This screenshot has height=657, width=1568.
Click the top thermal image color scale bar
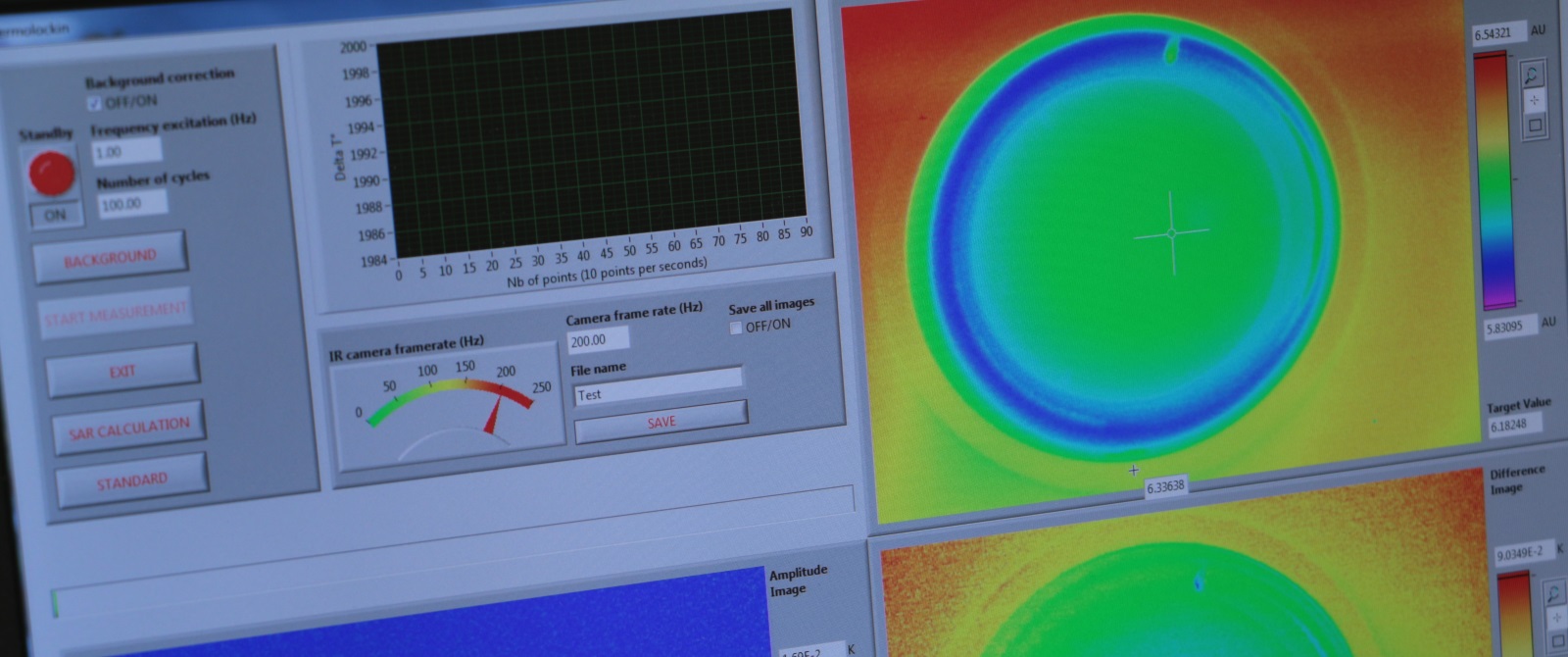tap(1495, 178)
